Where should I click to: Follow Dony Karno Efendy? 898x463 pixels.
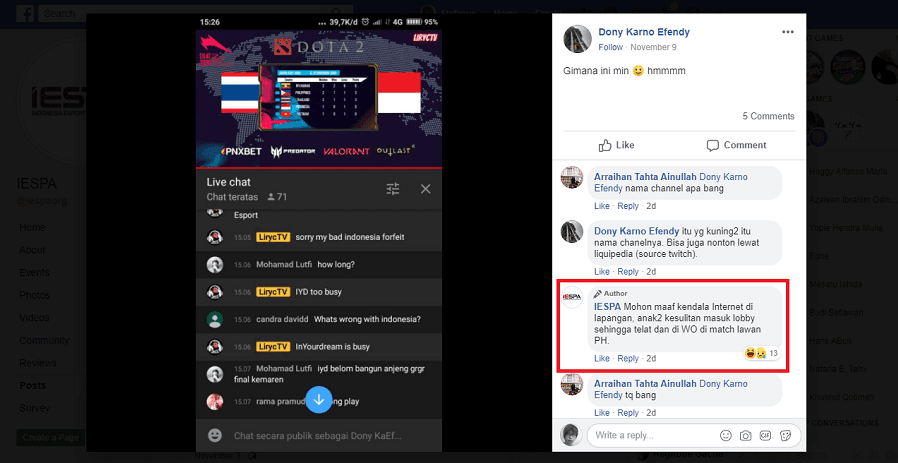pyautogui.click(x=611, y=47)
